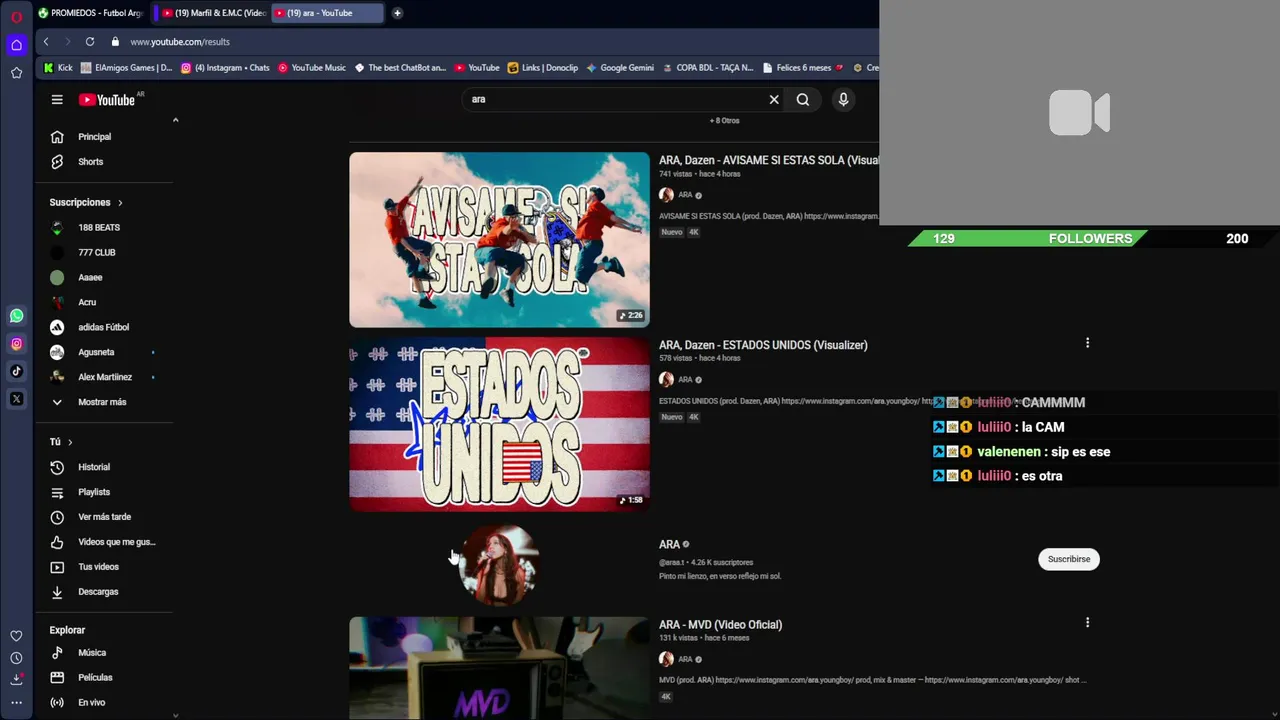1280x720 pixels.
Task: Open title ARA, Dazen - ESTADOS UNIDOS (Visualizer)
Action: pos(763,345)
